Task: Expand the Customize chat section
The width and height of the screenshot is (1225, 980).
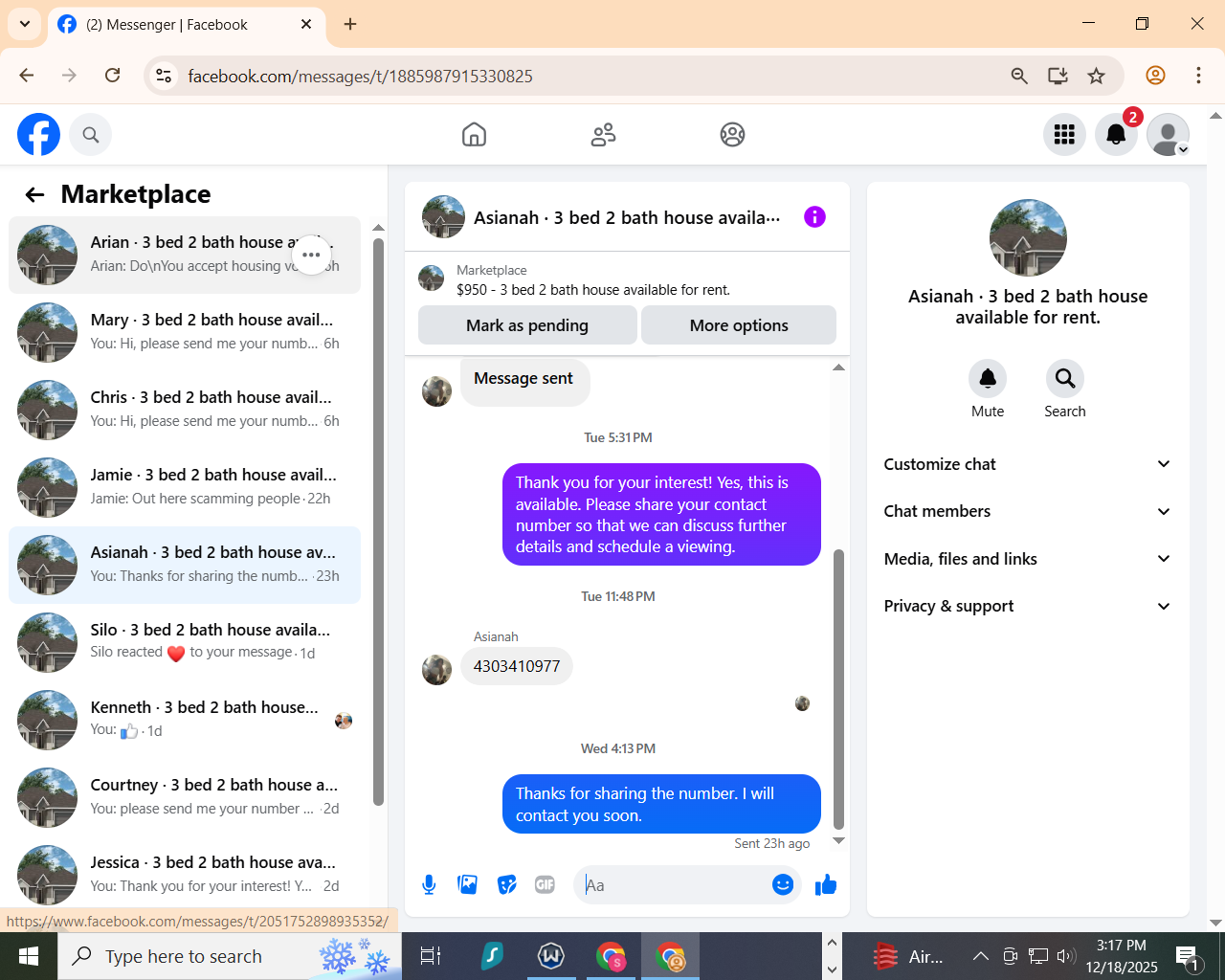Action: (x=1027, y=464)
